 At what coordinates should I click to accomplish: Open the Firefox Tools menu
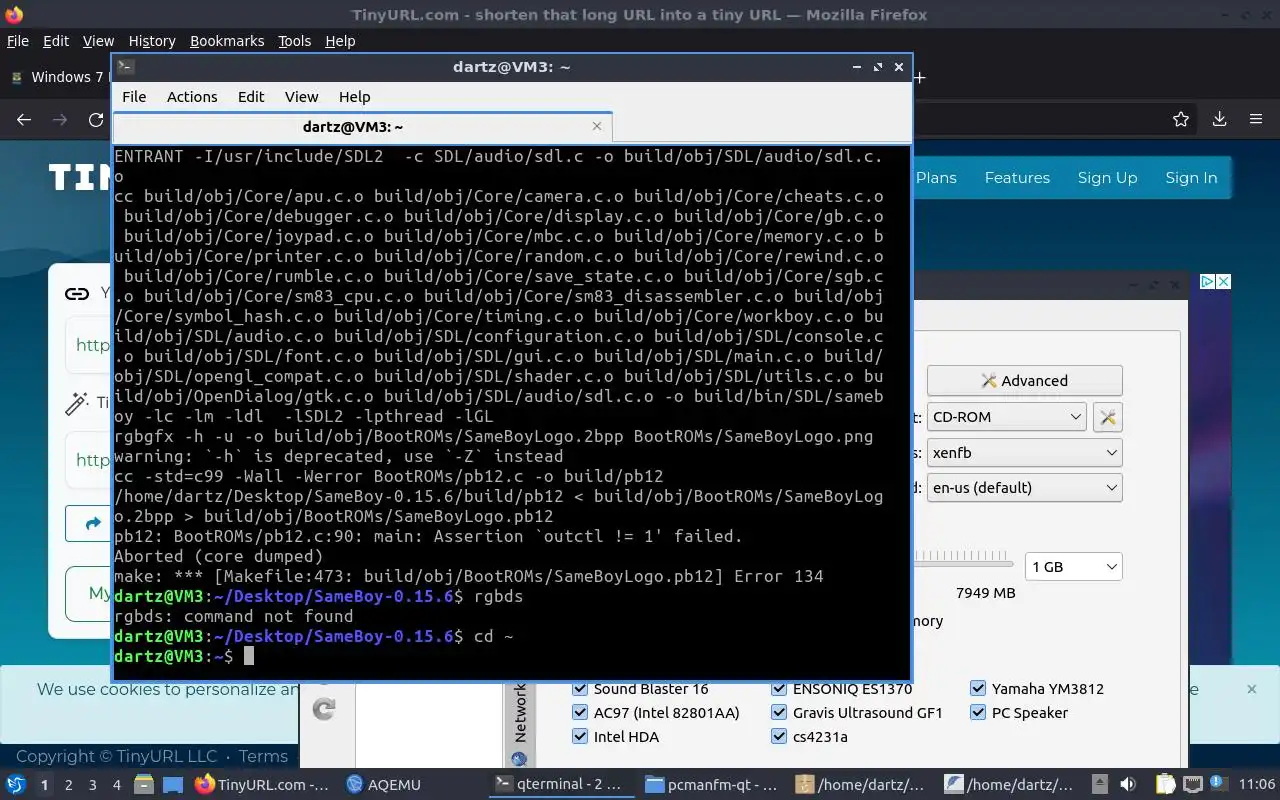pyautogui.click(x=294, y=41)
